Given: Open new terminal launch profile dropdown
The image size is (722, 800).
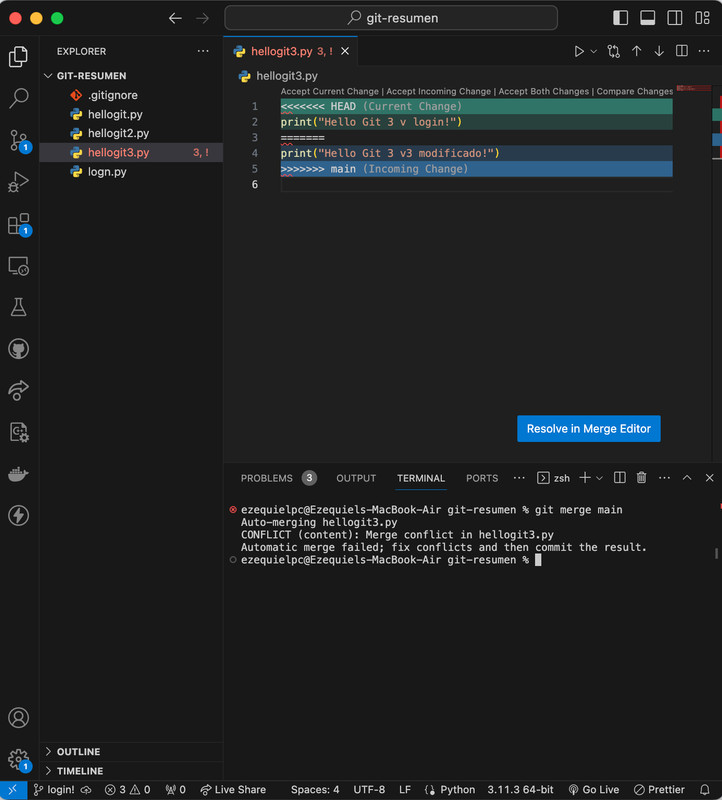Looking at the screenshot, I should [600, 478].
